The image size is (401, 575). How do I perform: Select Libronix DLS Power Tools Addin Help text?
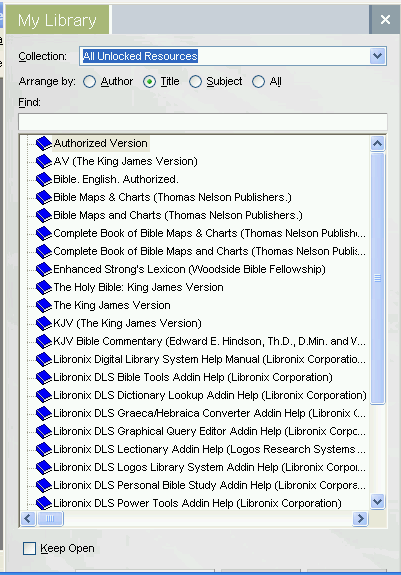coord(197,503)
